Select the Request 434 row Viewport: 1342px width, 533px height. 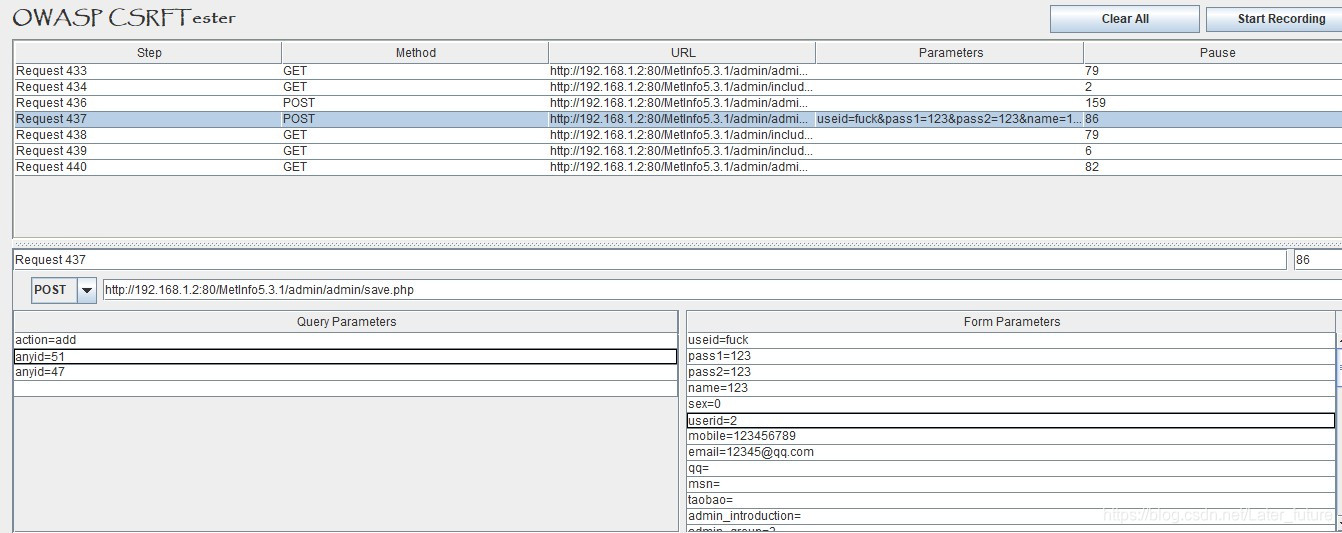pyautogui.click(x=678, y=87)
